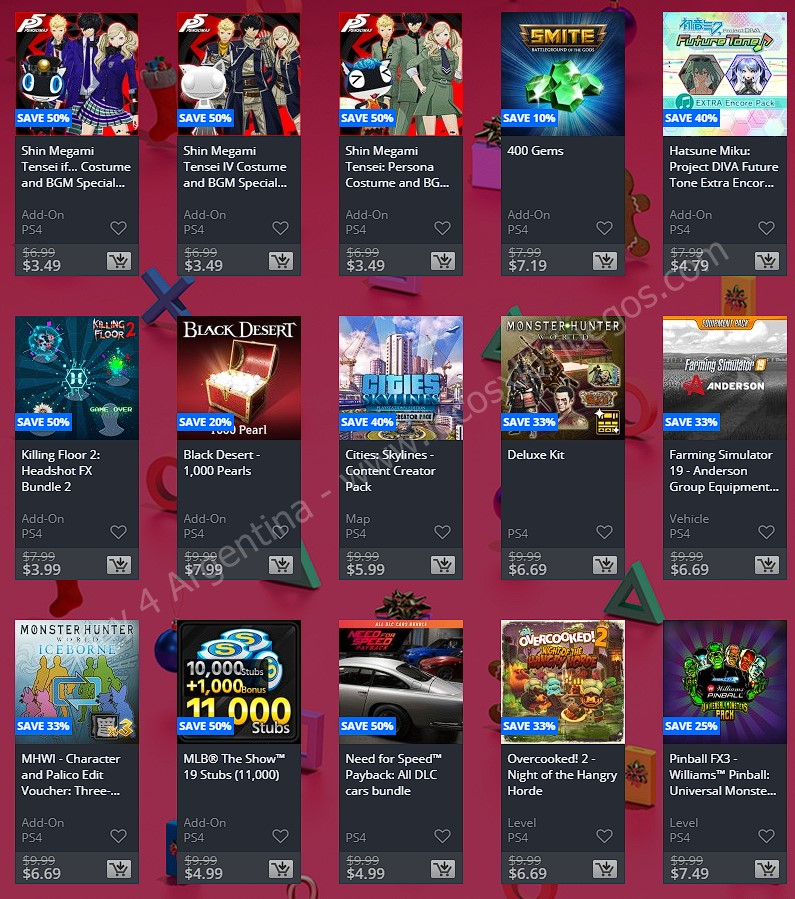
Task: Open Monster Hunter World Iceborne cover image
Action: (x=77, y=682)
